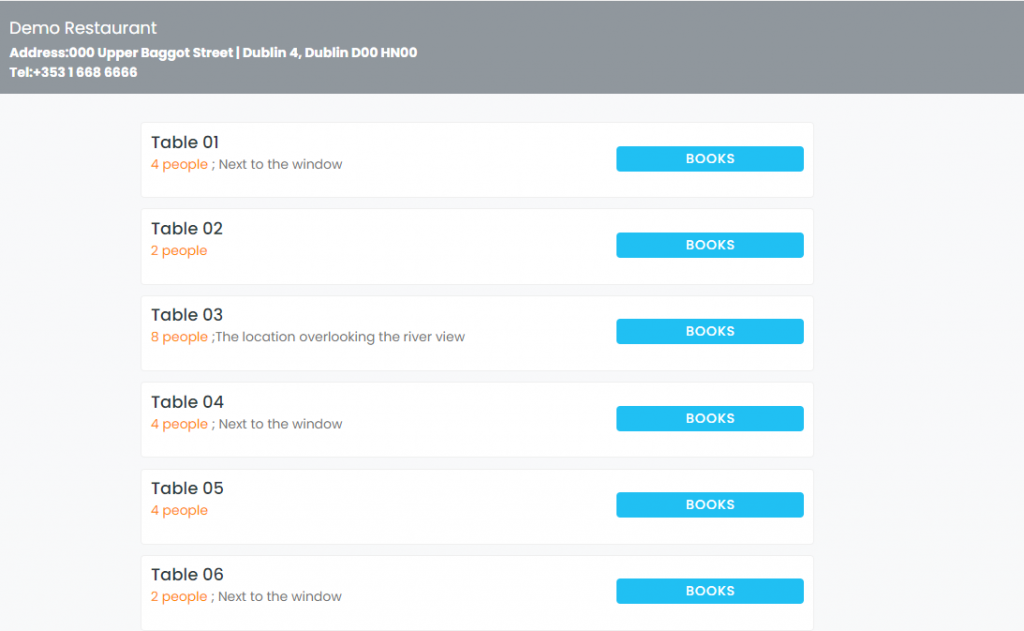
Task: Click the Demo Restaurant header title
Action: pyautogui.click(x=83, y=28)
